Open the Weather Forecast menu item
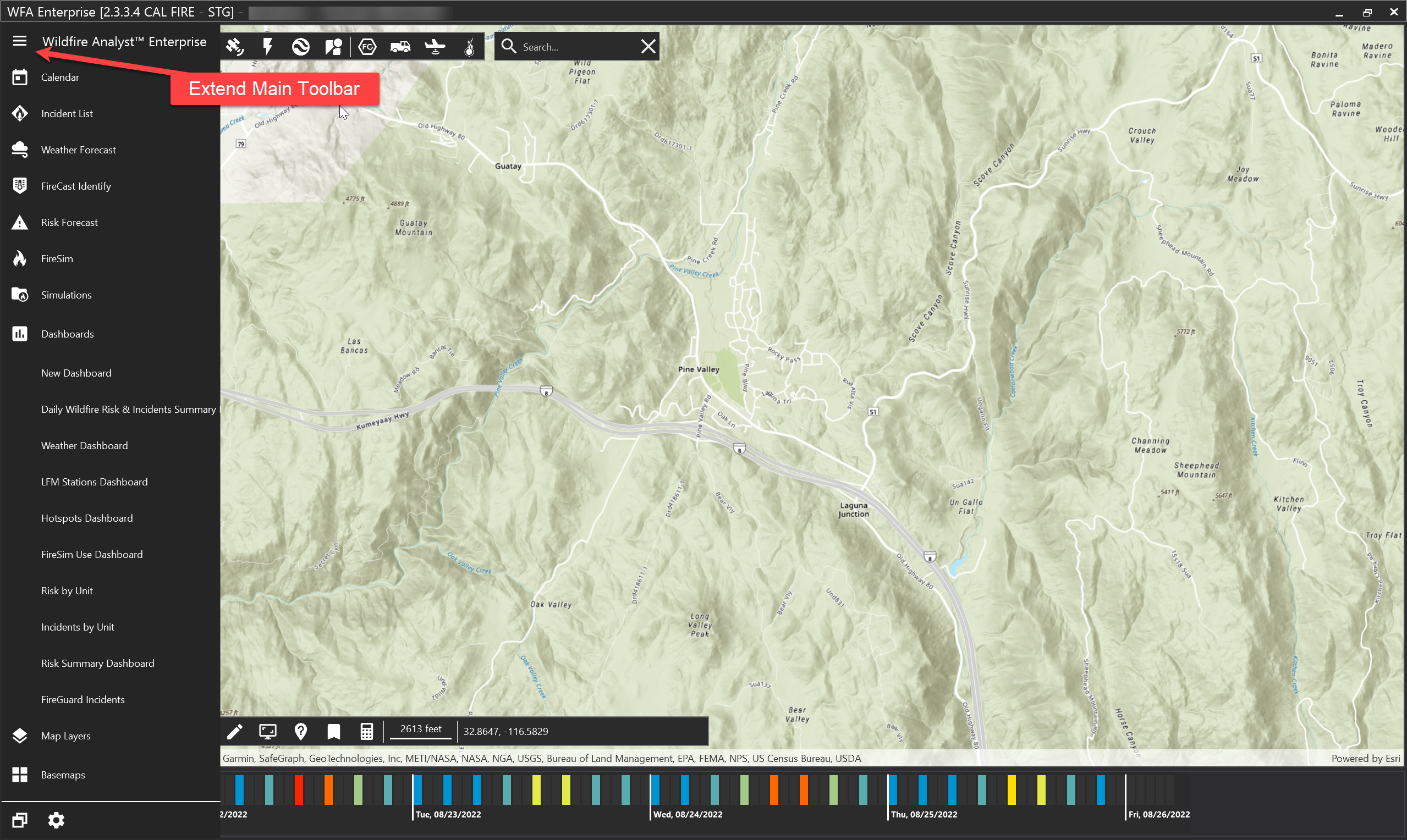 pyautogui.click(x=78, y=150)
